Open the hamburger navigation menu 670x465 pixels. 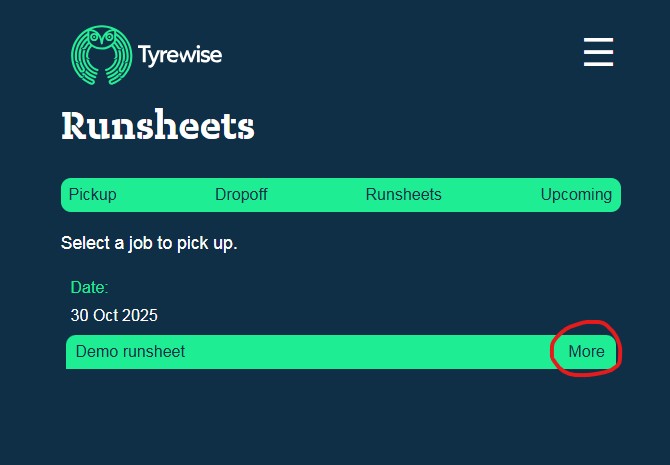[598, 52]
